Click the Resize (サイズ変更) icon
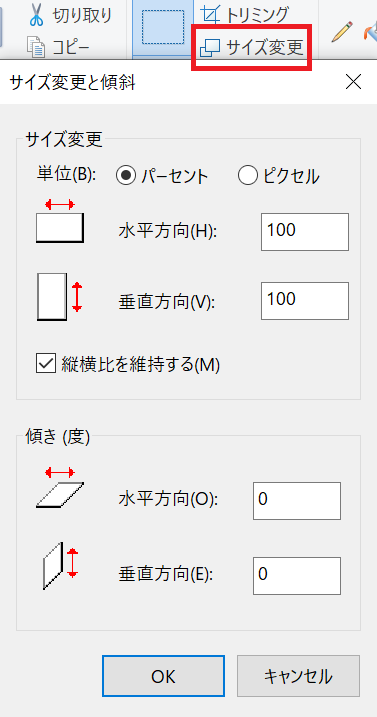Image resolution: width=377 pixels, height=717 pixels. point(210,48)
